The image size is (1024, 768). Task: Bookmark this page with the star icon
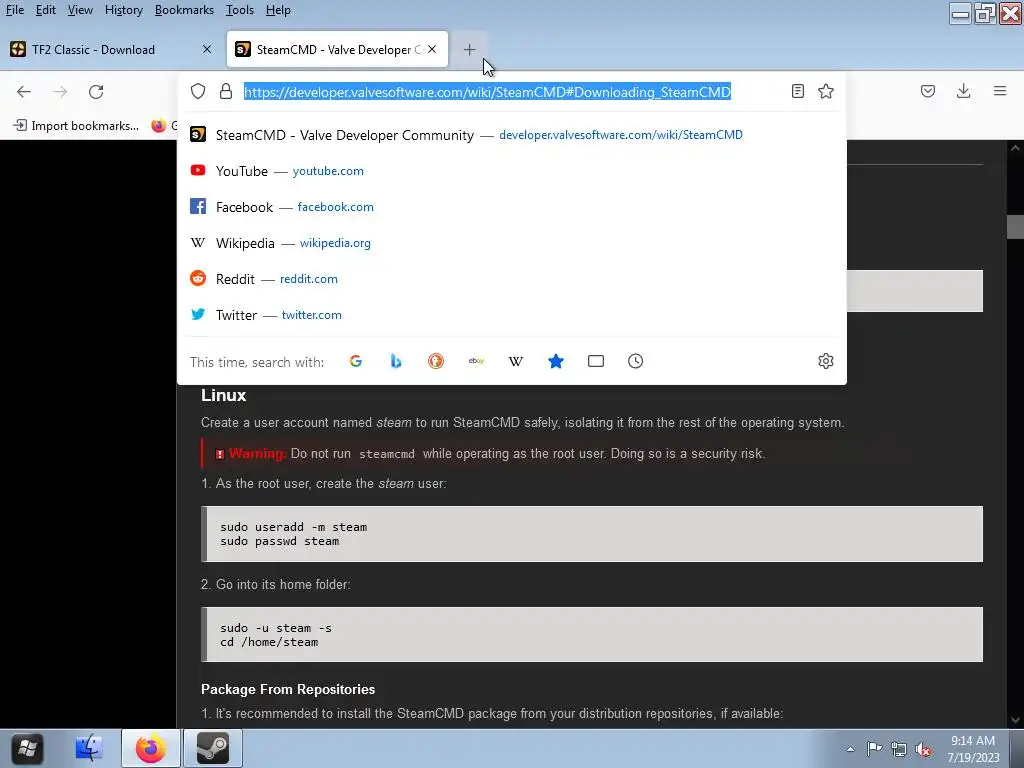pos(825,91)
